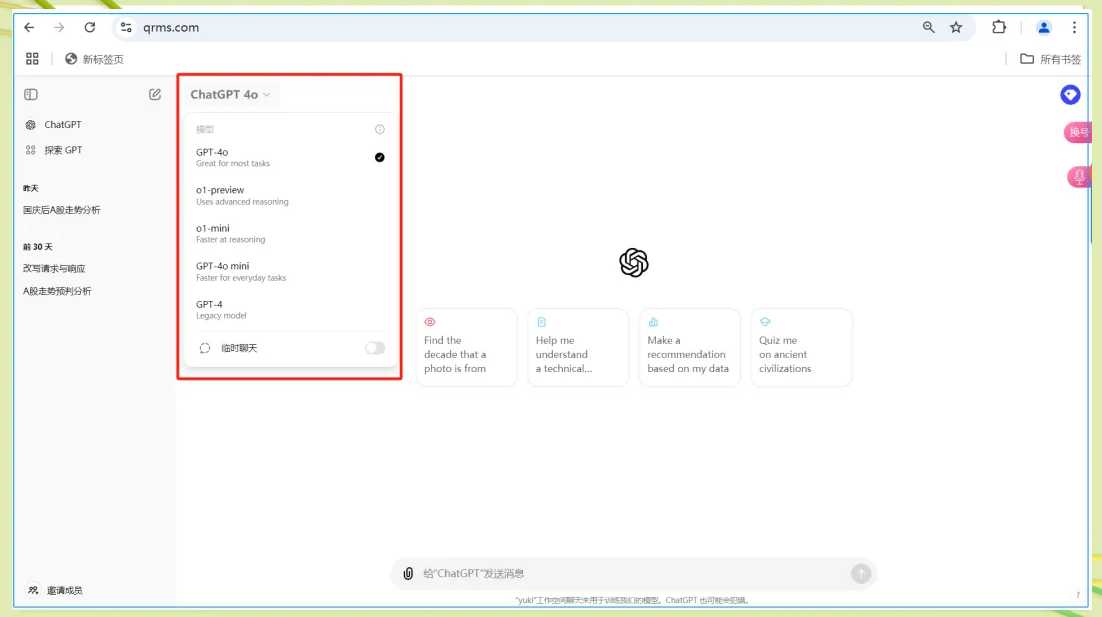This screenshot has width=1102, height=617.
Task: Click the GPT-4o selected checkmark
Action: [380, 157]
